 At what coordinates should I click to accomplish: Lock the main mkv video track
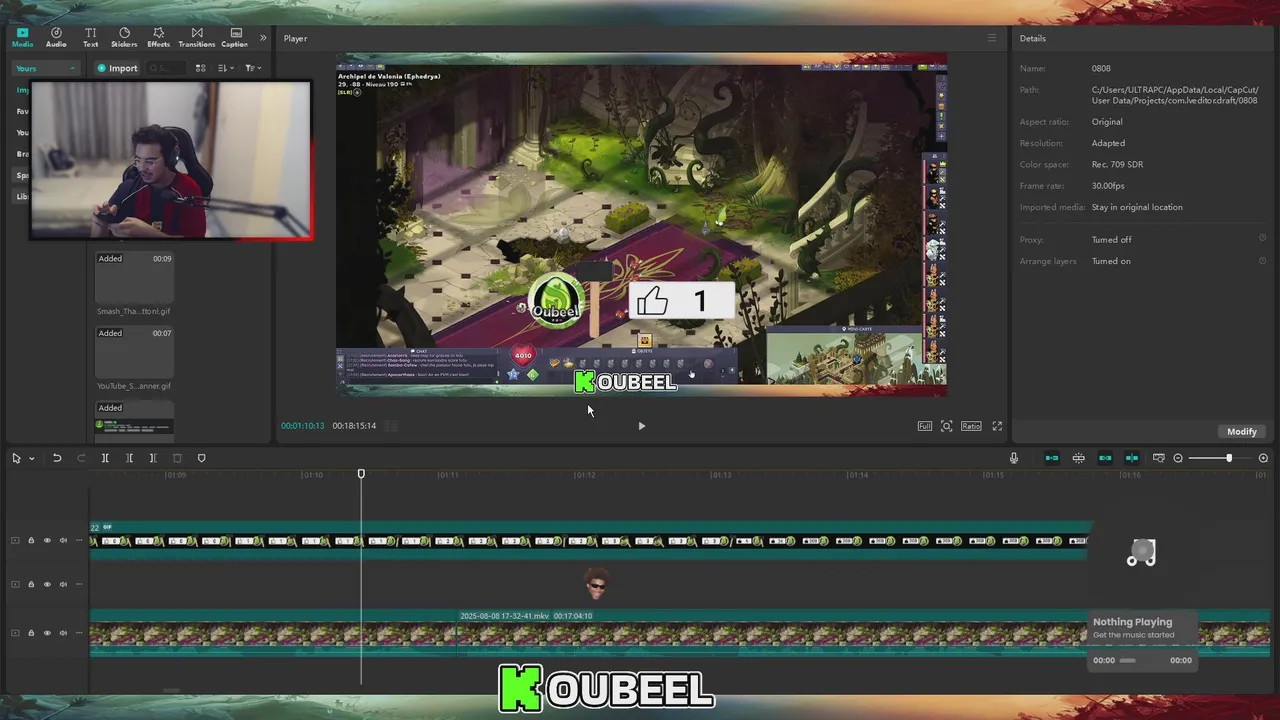pyautogui.click(x=31, y=633)
